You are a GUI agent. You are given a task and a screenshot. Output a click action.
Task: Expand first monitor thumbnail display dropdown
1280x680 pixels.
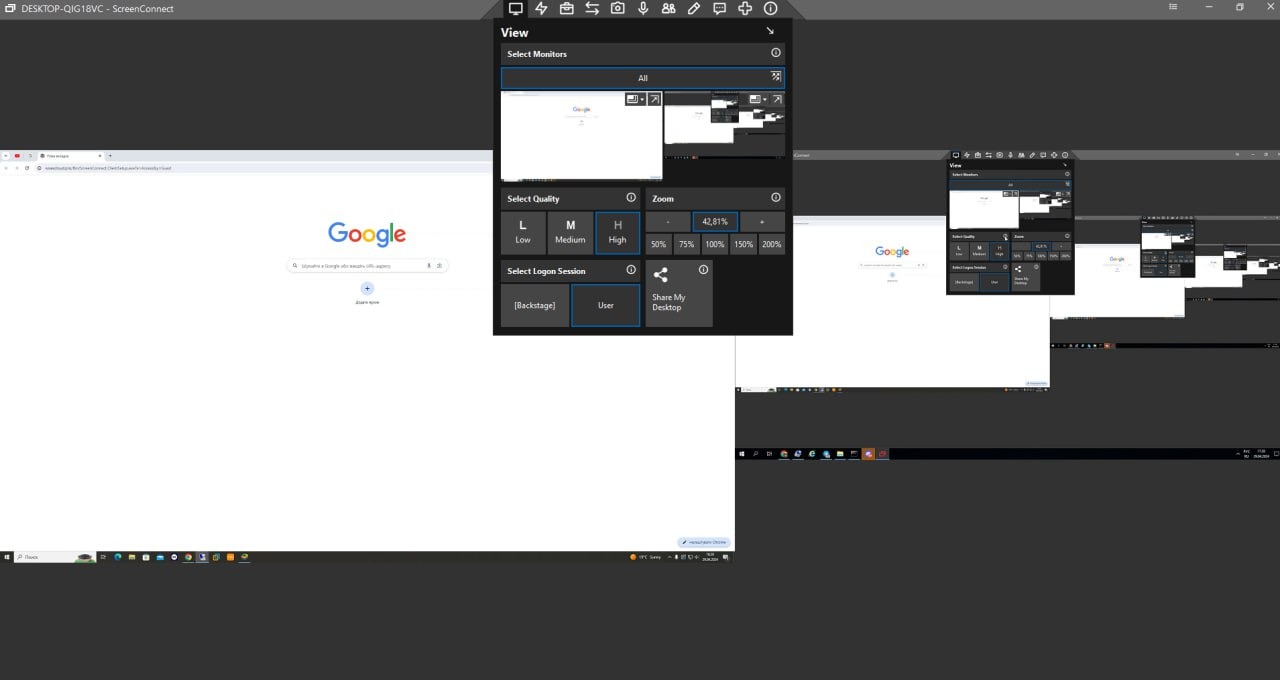635,99
